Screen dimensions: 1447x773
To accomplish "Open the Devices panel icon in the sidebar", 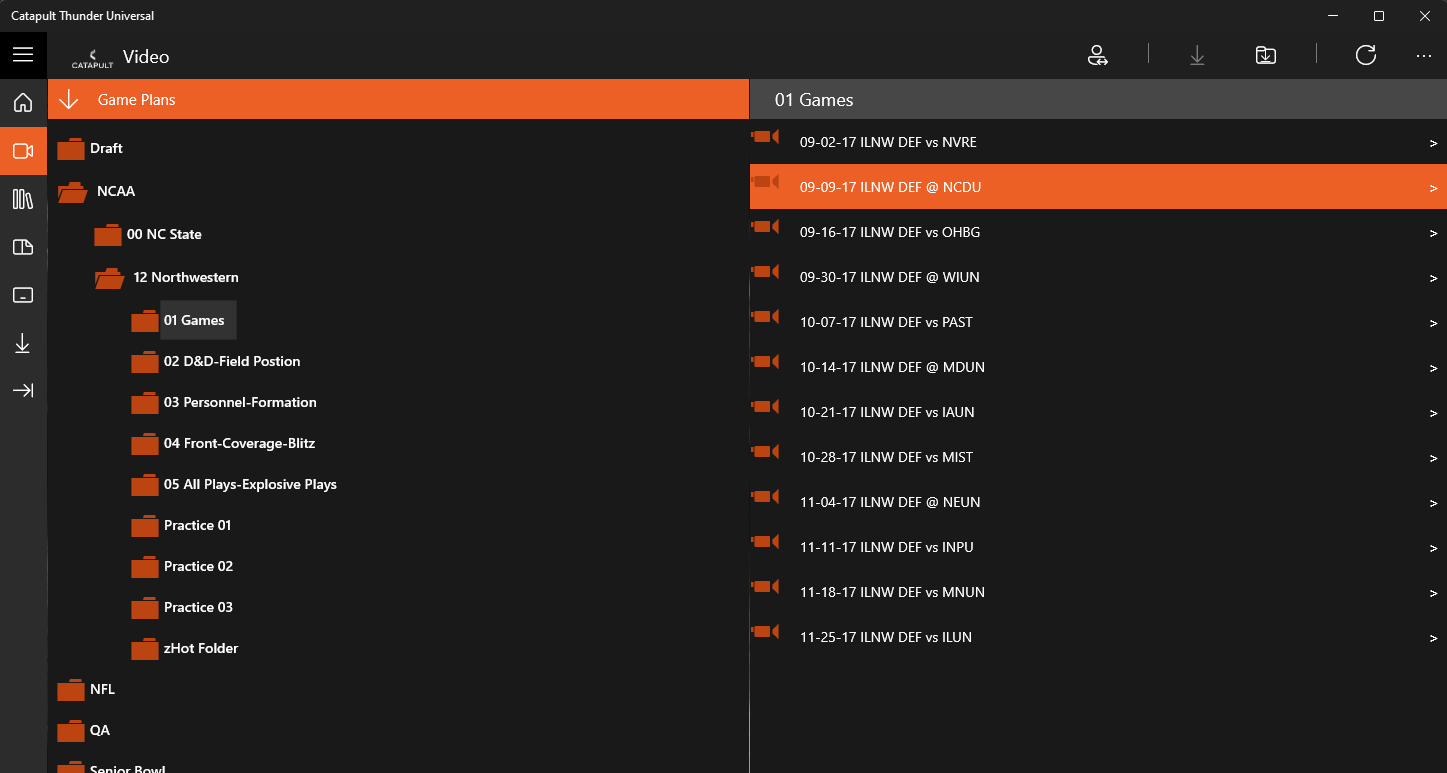I will pyautogui.click(x=23, y=295).
